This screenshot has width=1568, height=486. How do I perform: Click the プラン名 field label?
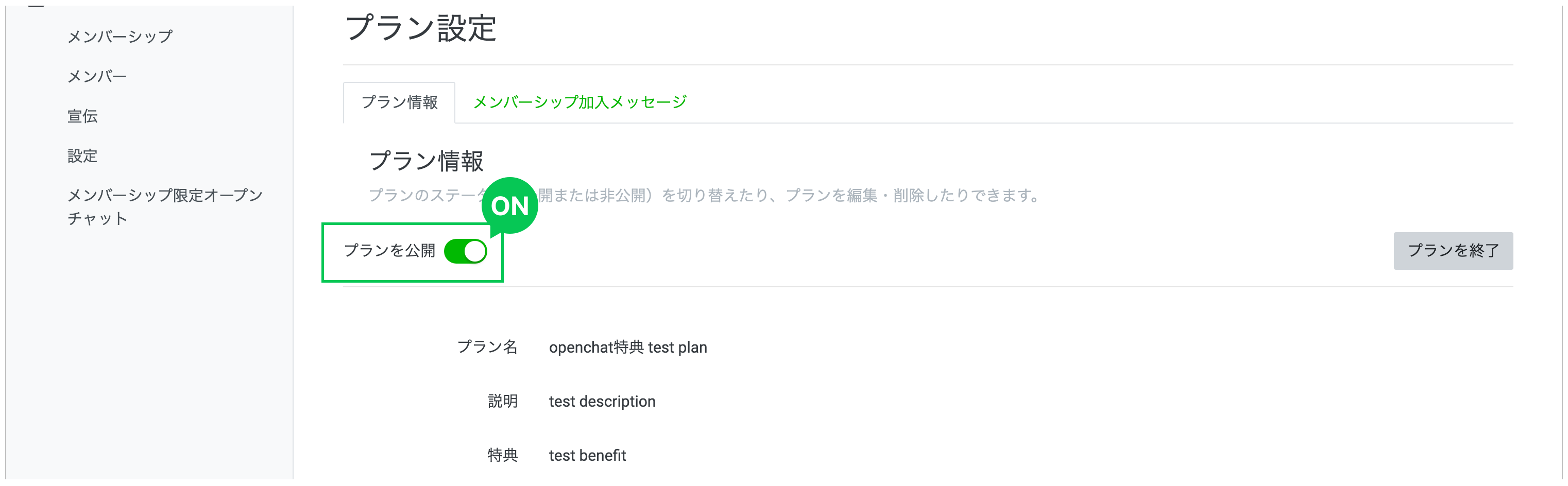(487, 346)
